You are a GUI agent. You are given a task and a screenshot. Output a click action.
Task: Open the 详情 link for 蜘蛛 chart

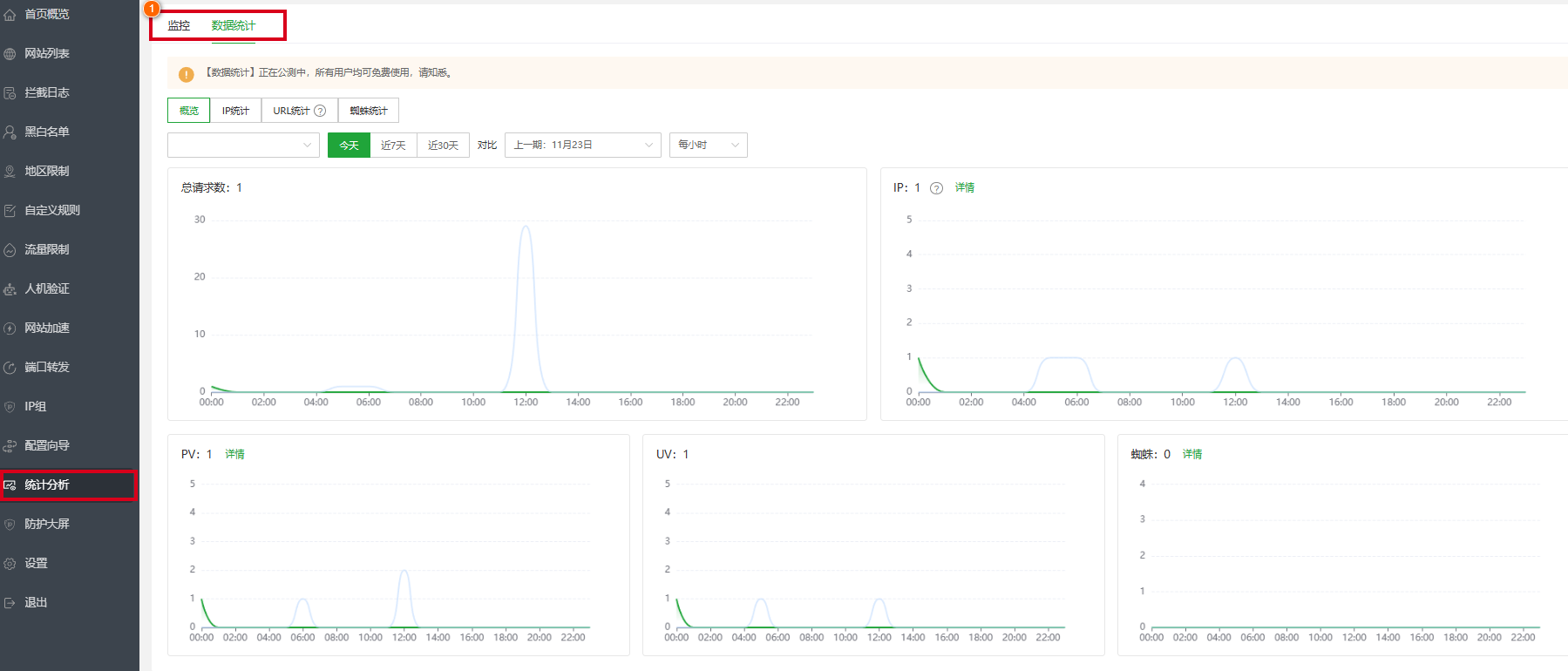point(1191,454)
